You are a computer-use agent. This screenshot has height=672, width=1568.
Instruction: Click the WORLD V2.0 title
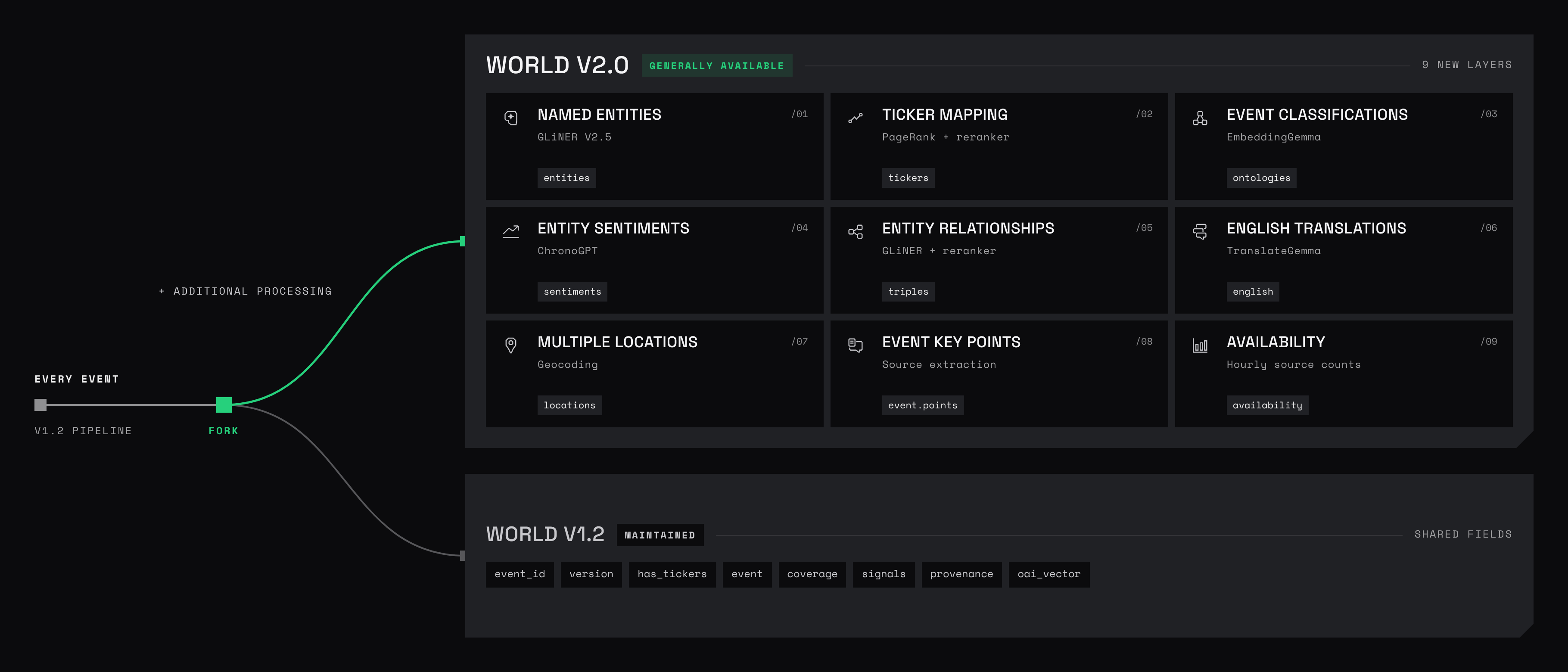(557, 65)
